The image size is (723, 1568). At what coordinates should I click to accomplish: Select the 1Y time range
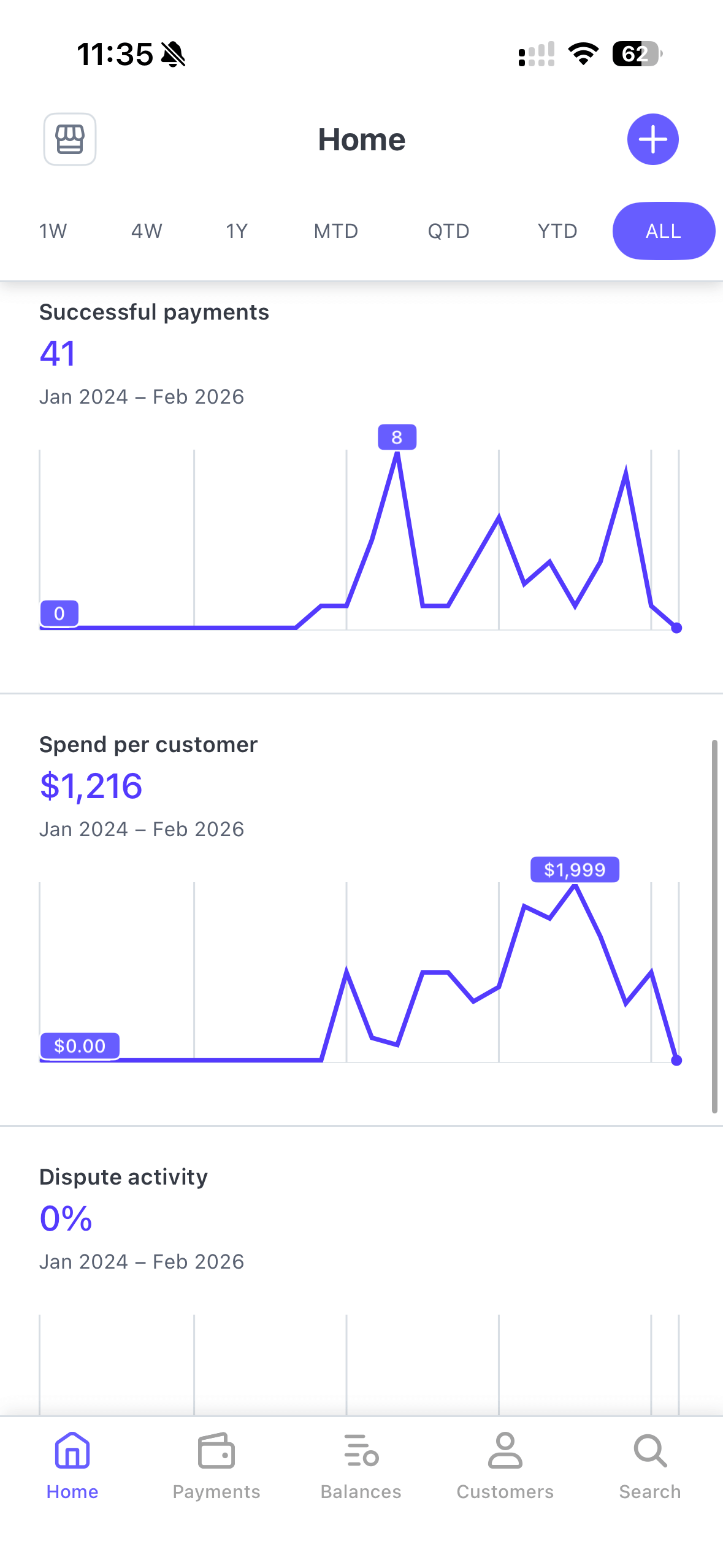point(237,231)
